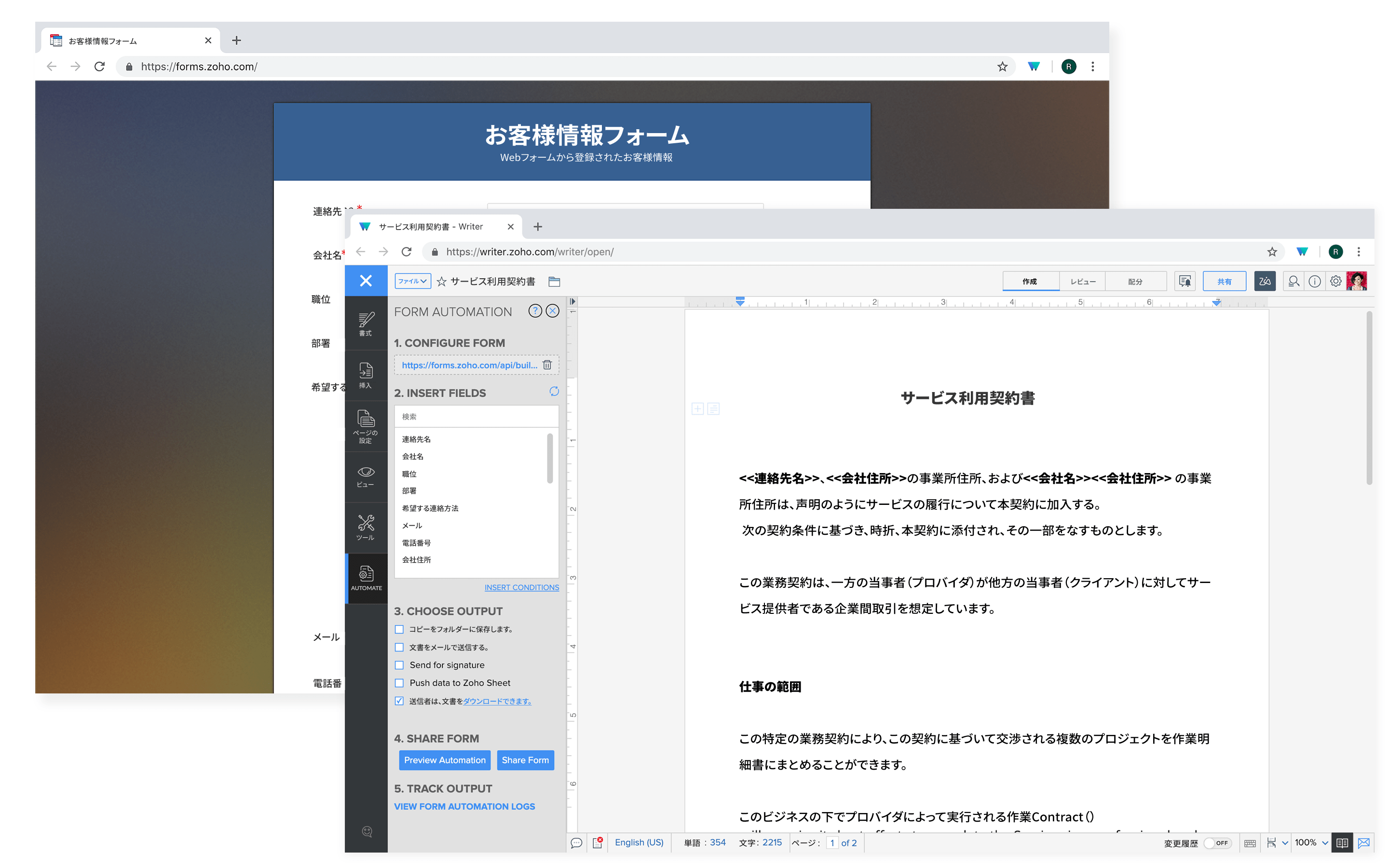Open Chrome menu in forms window
1389x868 pixels.
pos(1092,67)
